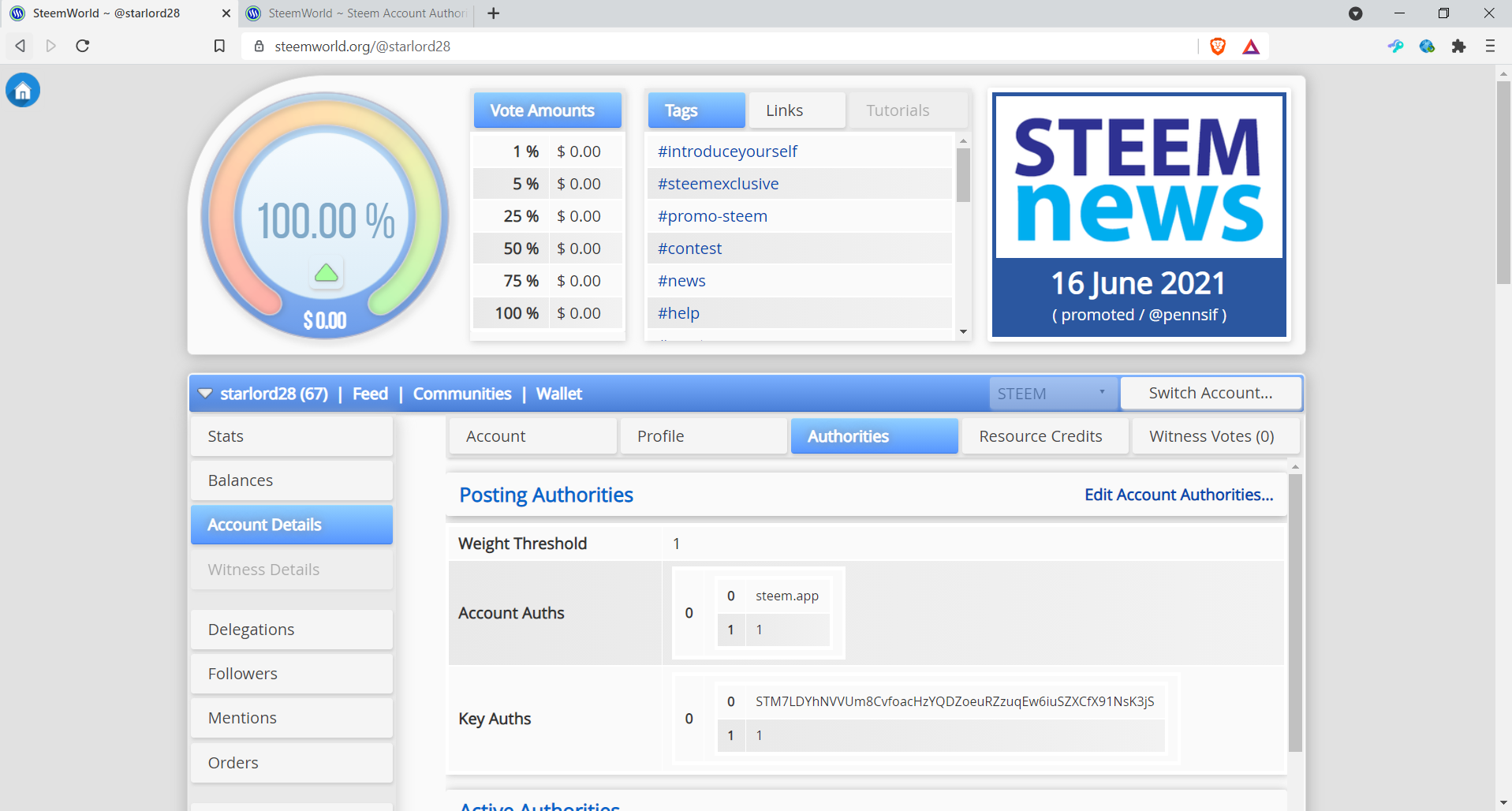Open the Feed link

click(370, 394)
